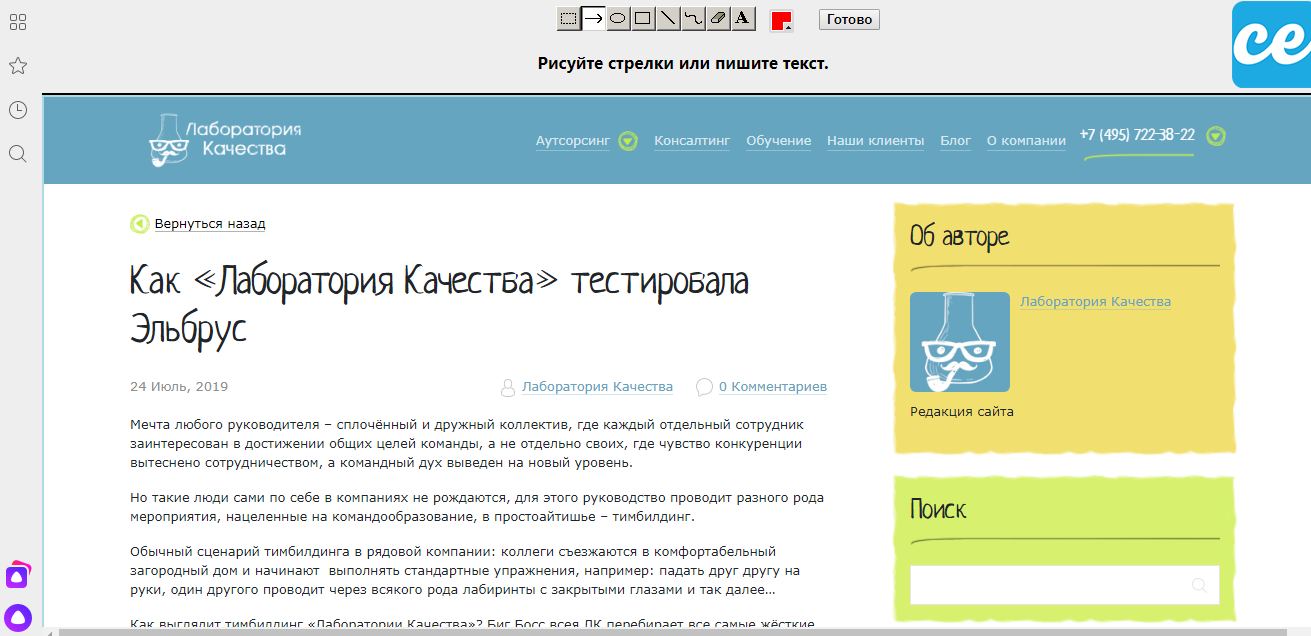Focus the sidebar search input field
This screenshot has height=636, width=1311.
[x=1065, y=585]
